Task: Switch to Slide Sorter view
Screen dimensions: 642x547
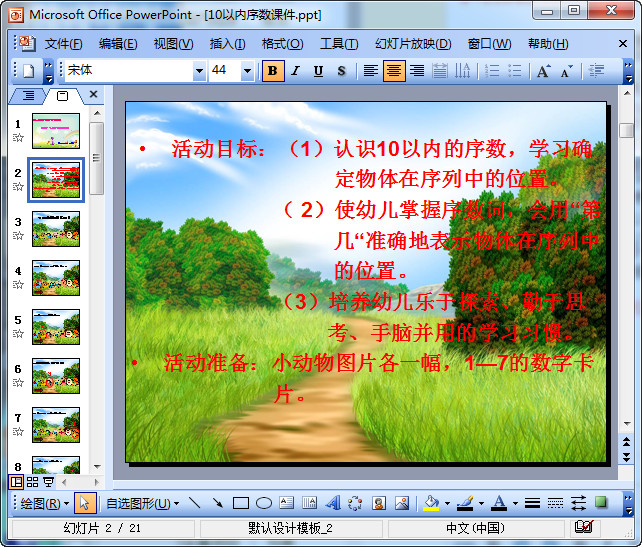Action: (x=32, y=482)
